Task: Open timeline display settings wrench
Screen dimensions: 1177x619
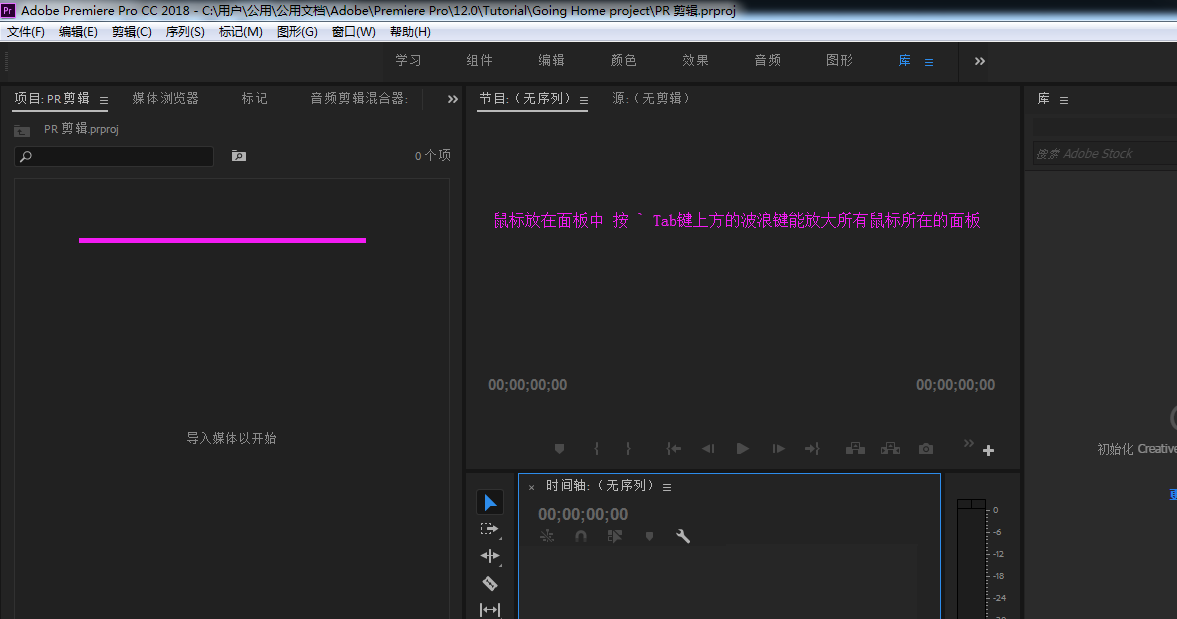Action: point(683,536)
